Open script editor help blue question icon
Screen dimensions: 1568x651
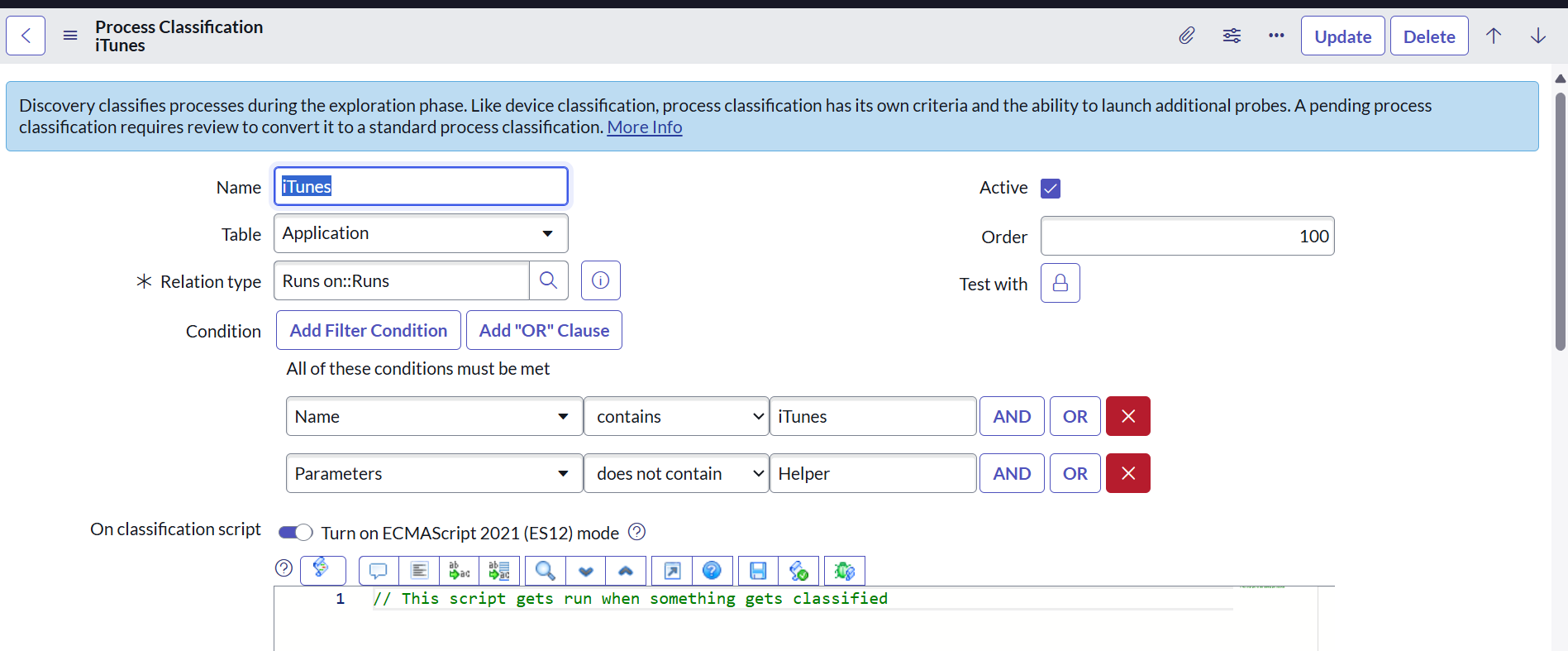point(712,571)
